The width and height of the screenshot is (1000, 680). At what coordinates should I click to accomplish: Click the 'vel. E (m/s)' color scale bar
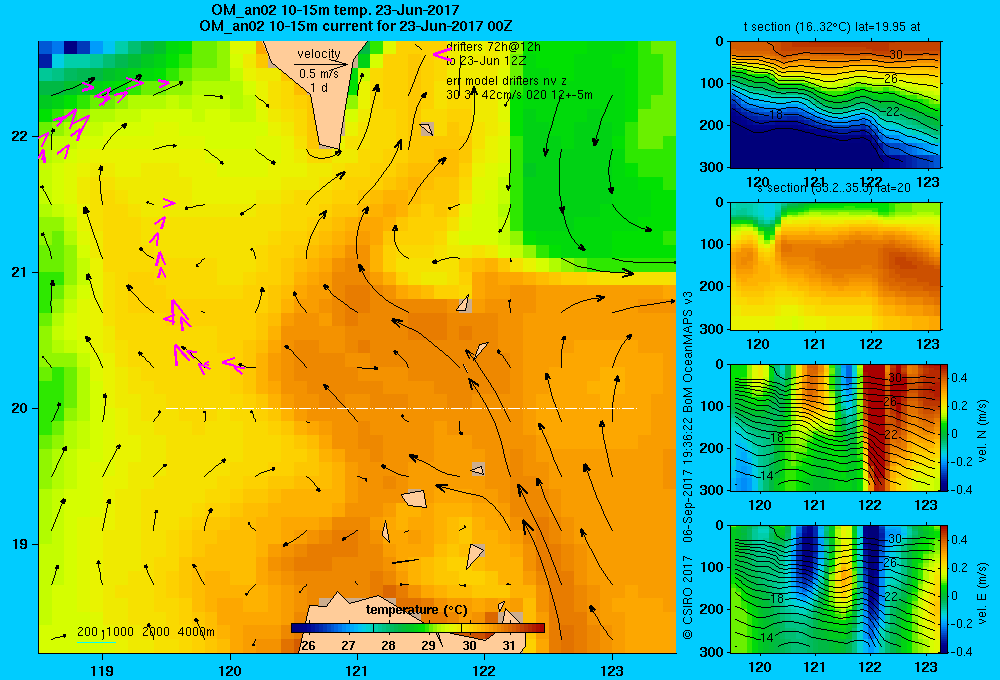click(x=945, y=589)
